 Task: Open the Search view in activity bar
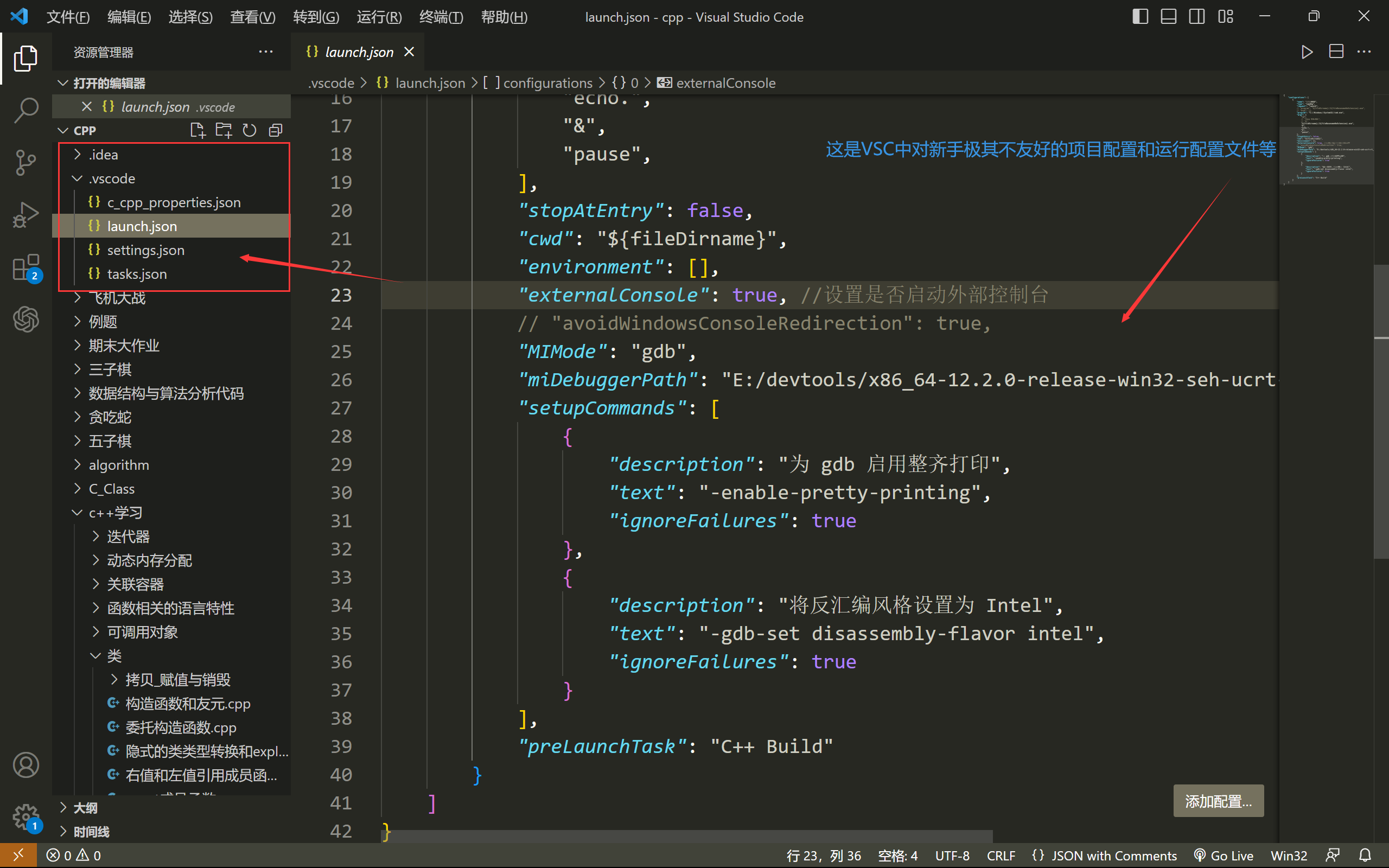[26, 110]
